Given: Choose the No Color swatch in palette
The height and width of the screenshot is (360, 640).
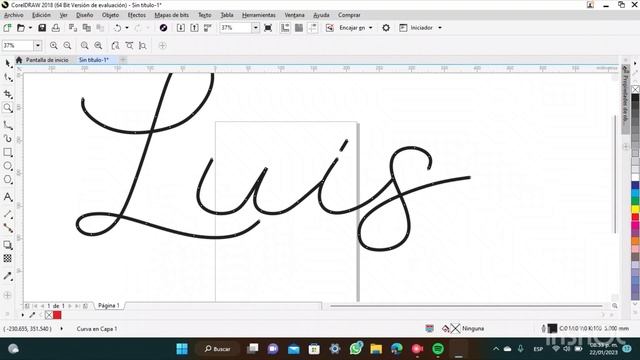Looking at the screenshot, I should [635, 89].
